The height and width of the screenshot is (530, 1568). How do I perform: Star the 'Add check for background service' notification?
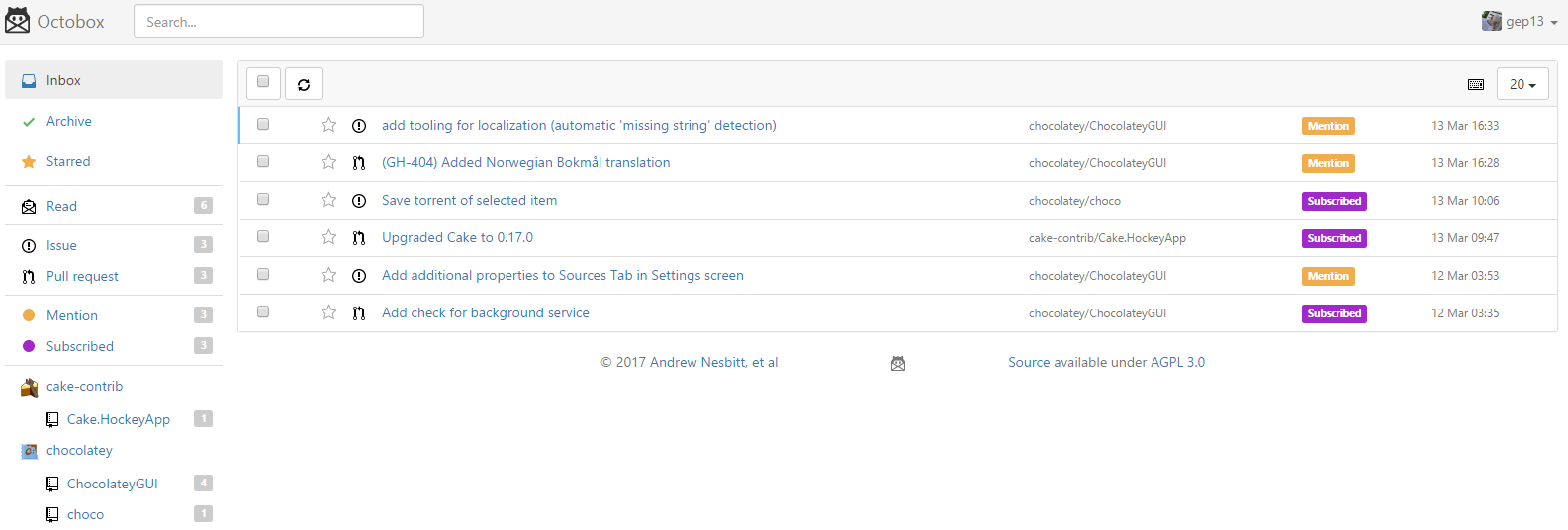click(x=328, y=312)
